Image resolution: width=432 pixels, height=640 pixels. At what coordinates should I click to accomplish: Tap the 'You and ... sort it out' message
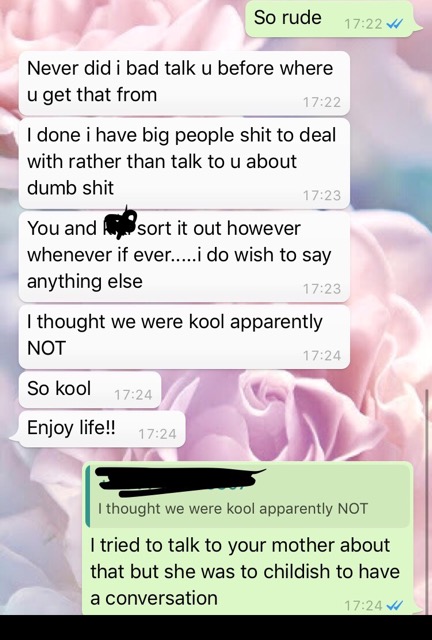point(184,256)
